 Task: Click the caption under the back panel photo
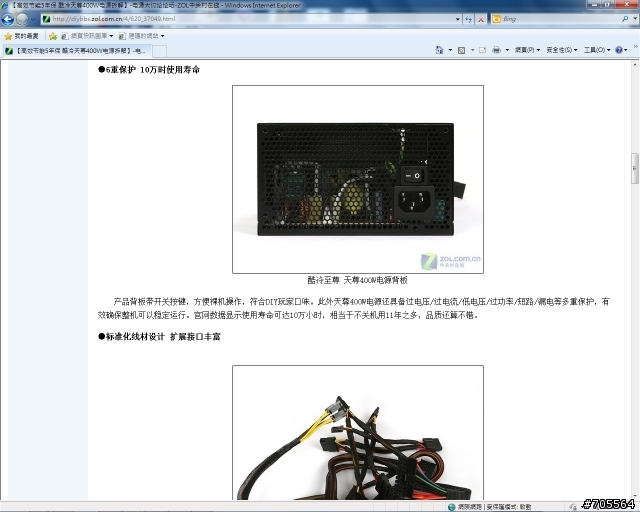(x=357, y=280)
